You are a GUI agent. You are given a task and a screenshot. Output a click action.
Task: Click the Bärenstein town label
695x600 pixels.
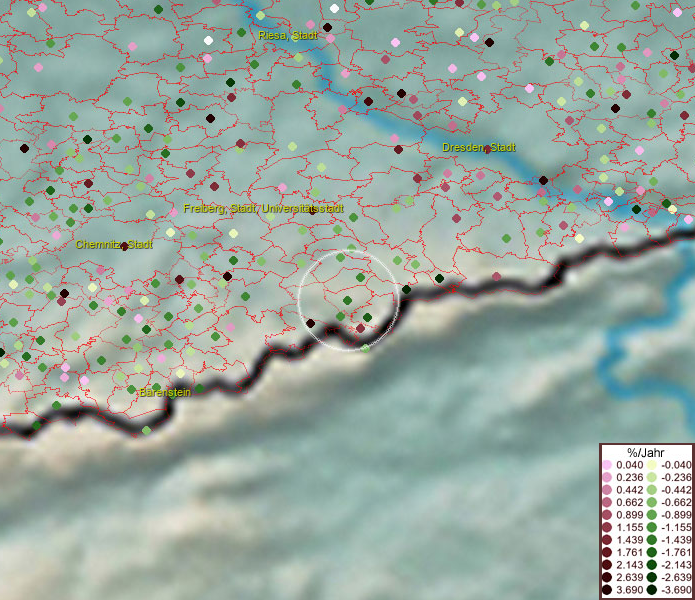[164, 393]
